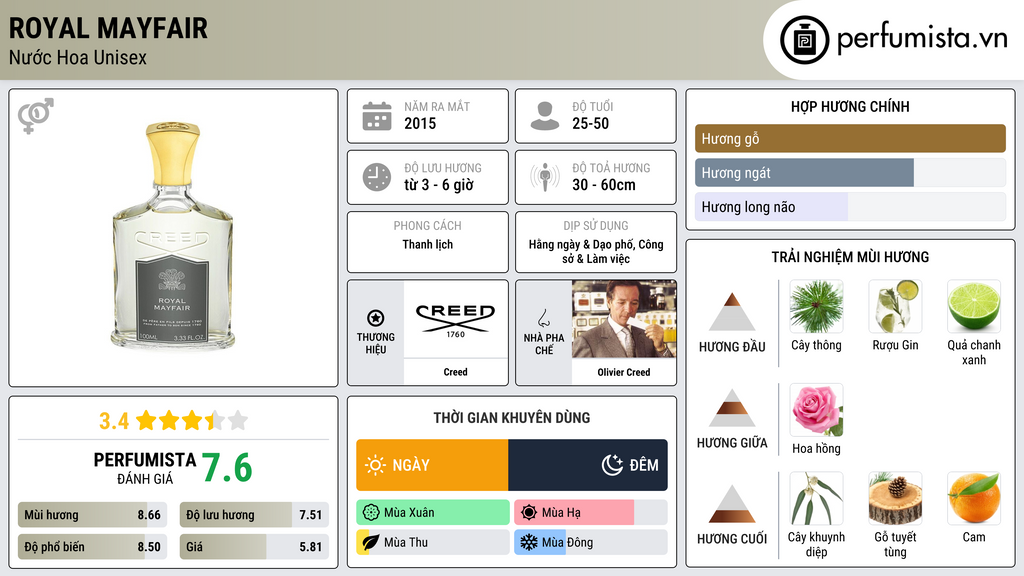Click the 3.4 star rating row
This screenshot has height=576, width=1024.
coord(173,421)
